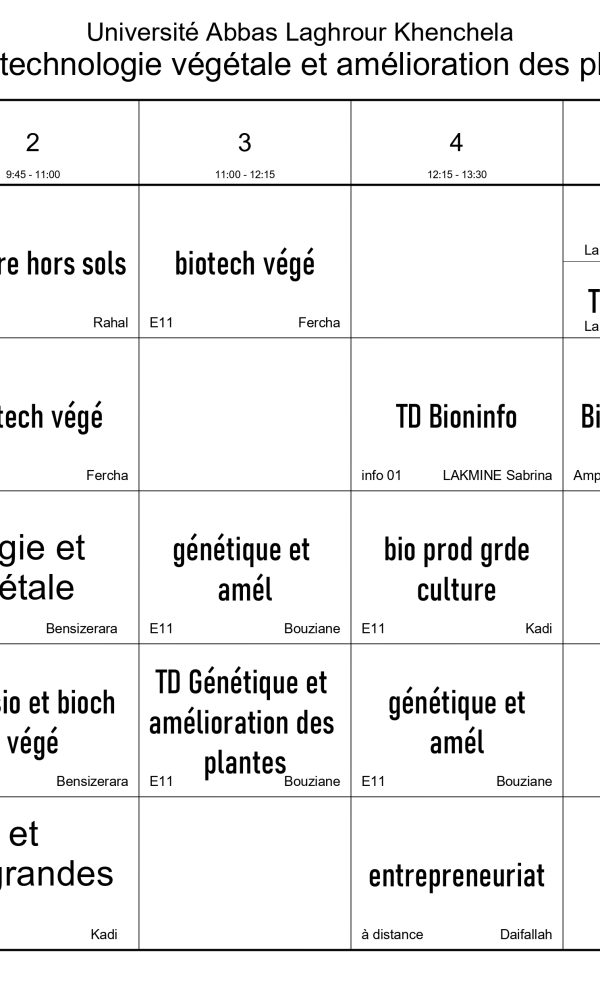Select the entrepreneuriat course cell
Viewport: 600px width, 1000px height.
pos(457,876)
